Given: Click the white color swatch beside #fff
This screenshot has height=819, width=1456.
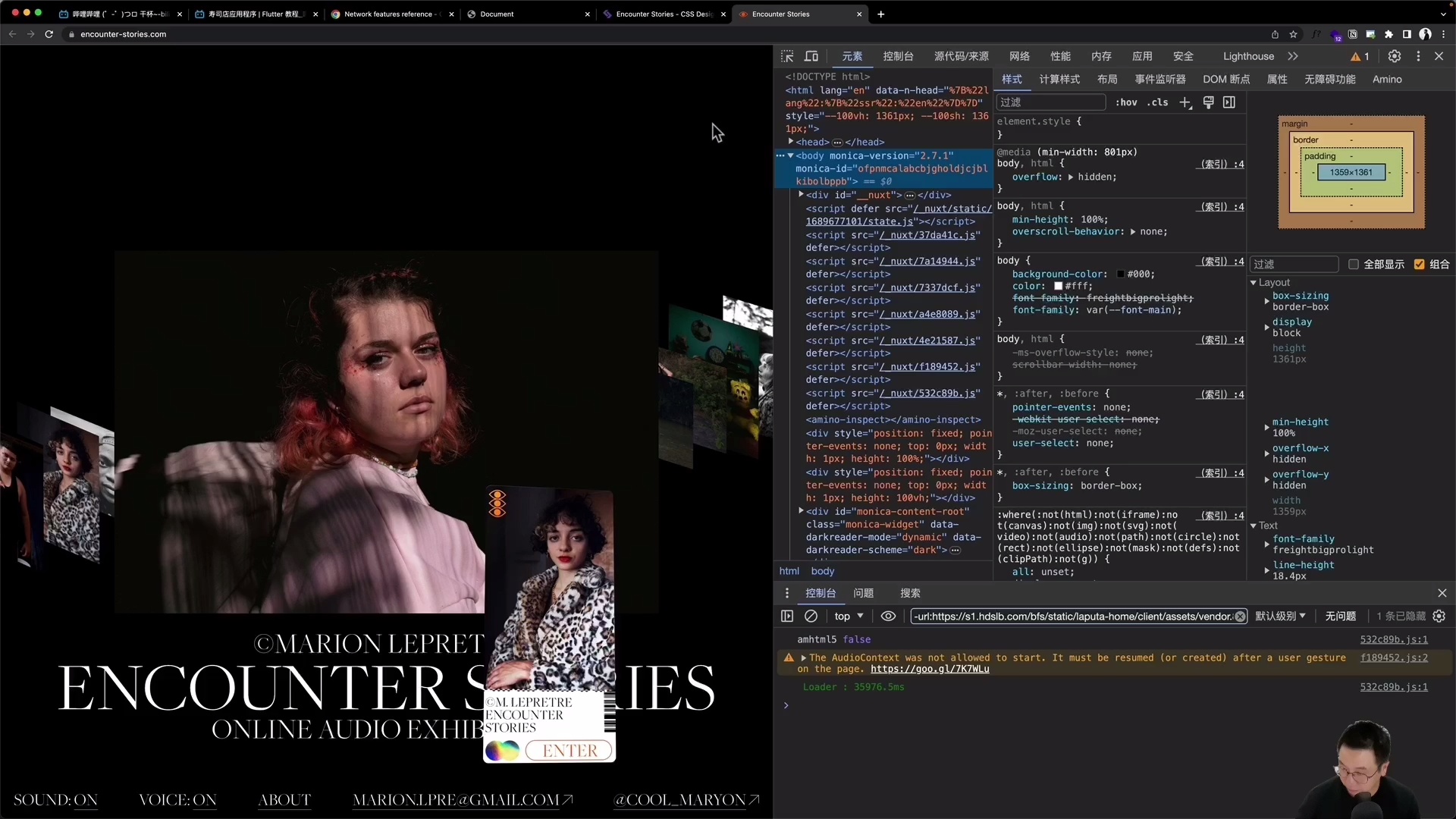Looking at the screenshot, I should pos(1059,286).
